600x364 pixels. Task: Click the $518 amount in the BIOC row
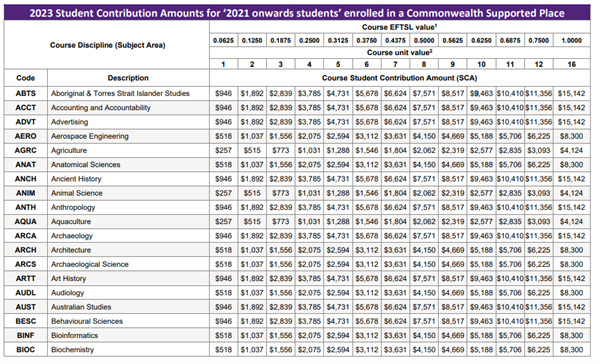tap(223, 349)
